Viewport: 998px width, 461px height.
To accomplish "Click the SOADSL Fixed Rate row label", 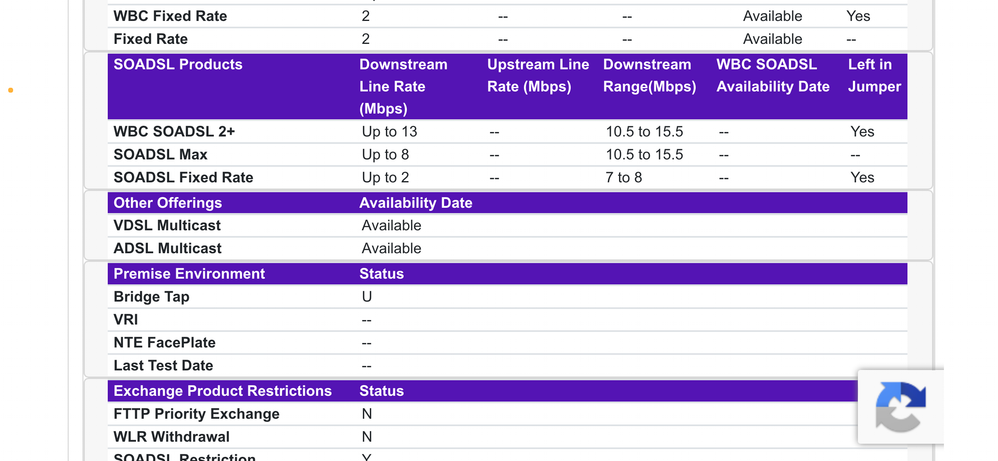I will coord(183,178).
